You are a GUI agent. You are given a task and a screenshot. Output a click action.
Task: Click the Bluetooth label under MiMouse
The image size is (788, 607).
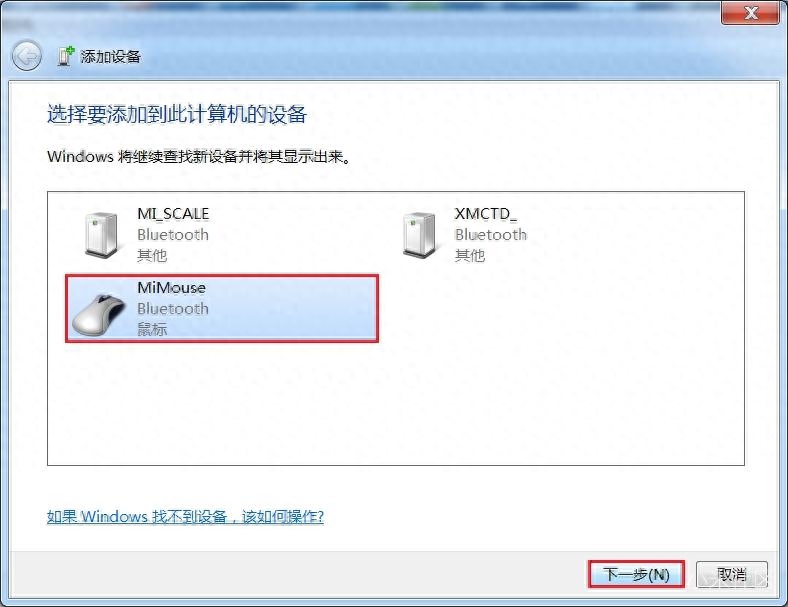(x=173, y=309)
